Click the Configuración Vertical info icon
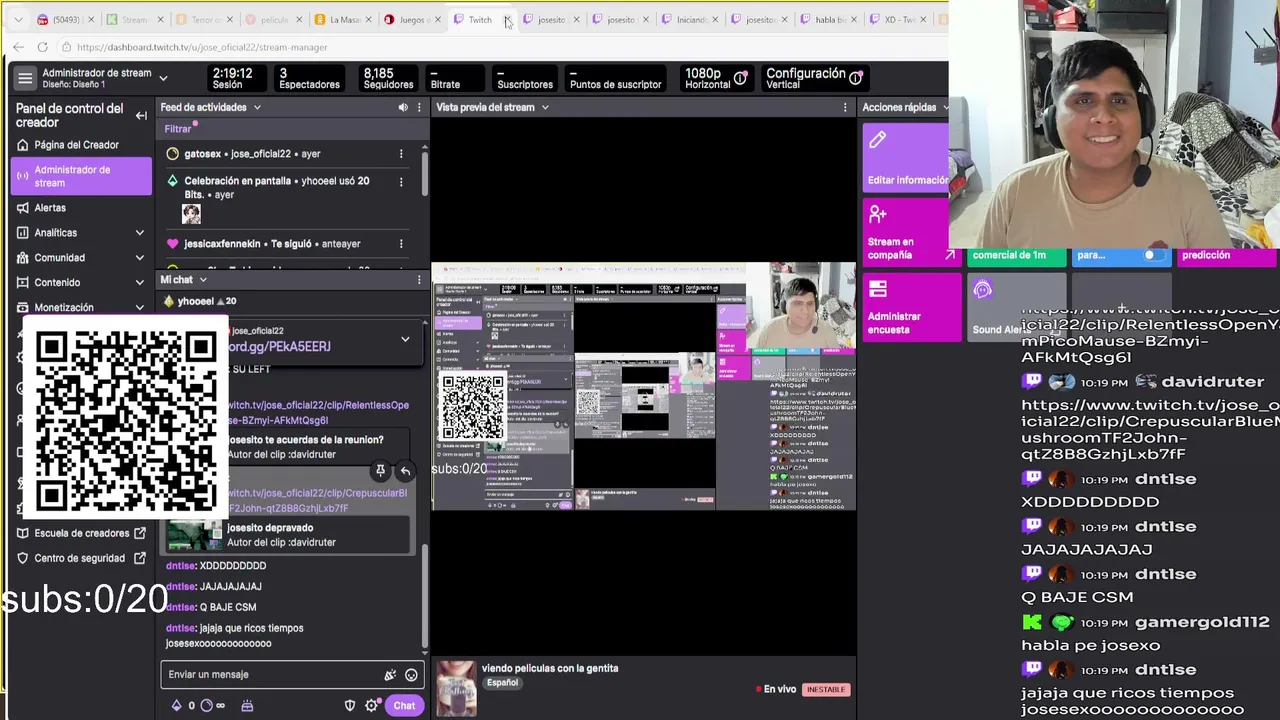The height and width of the screenshot is (720, 1280). (856, 78)
